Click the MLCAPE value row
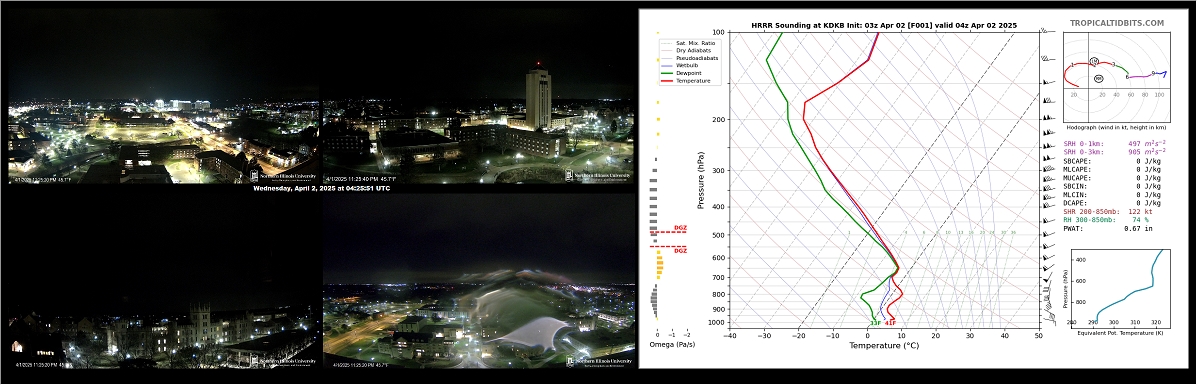This screenshot has width=1197, height=385. pos(1112,169)
